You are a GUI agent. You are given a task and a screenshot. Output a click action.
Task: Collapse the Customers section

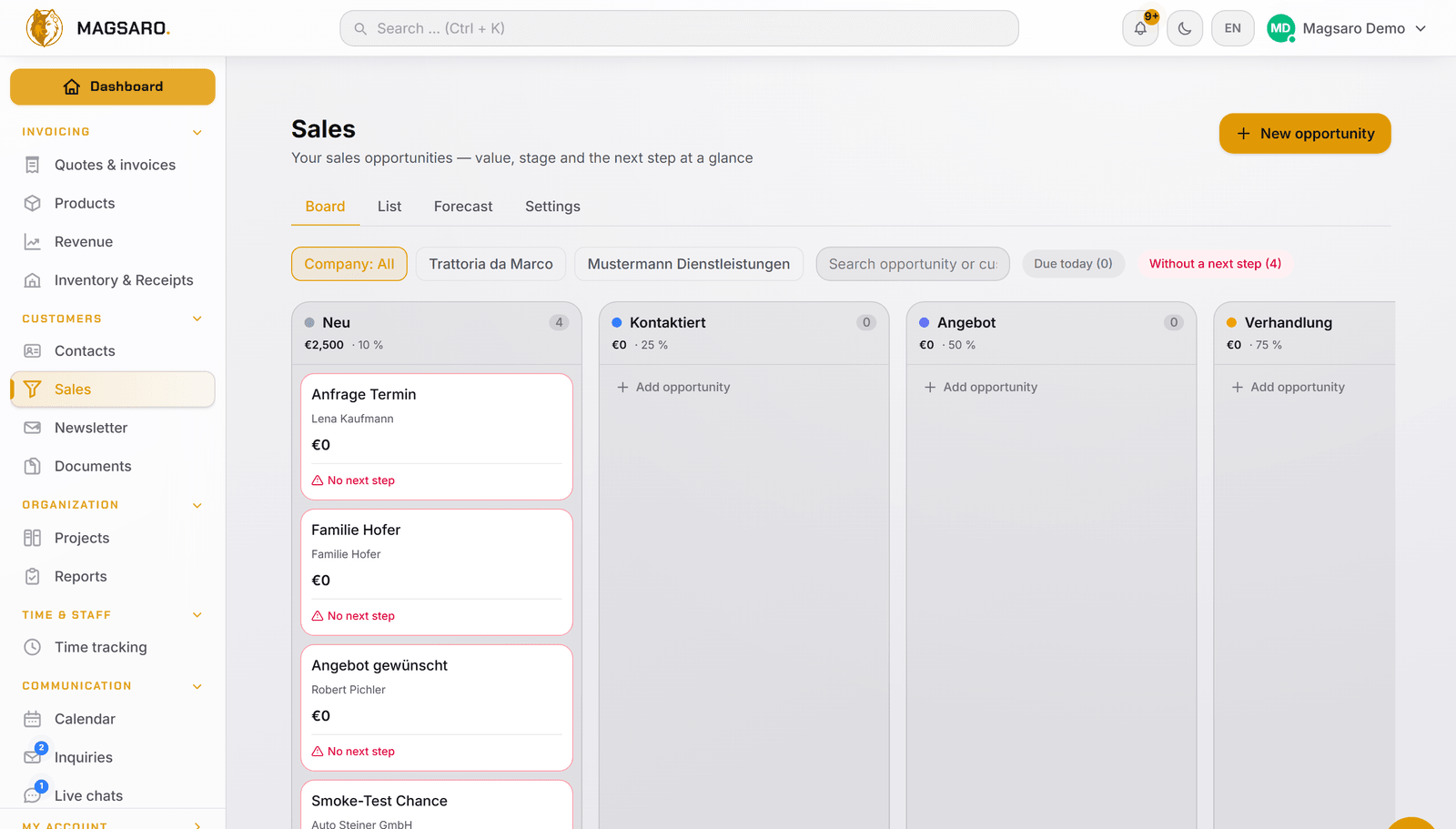click(x=197, y=318)
